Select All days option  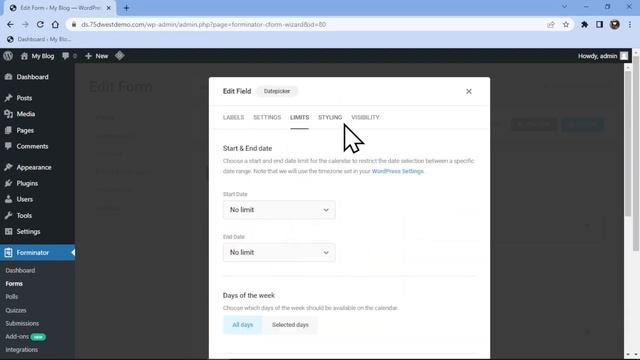pos(242,325)
